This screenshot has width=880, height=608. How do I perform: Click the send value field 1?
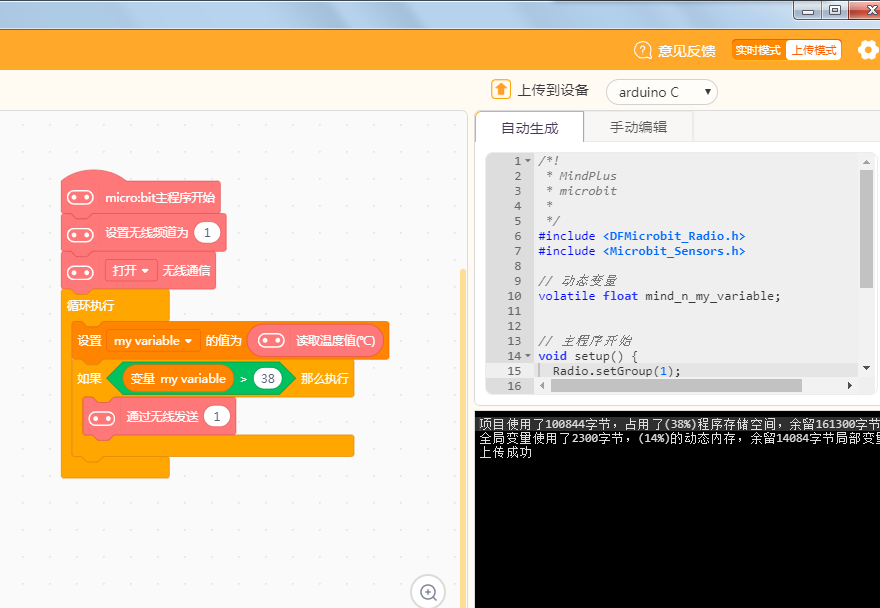click(x=217, y=416)
